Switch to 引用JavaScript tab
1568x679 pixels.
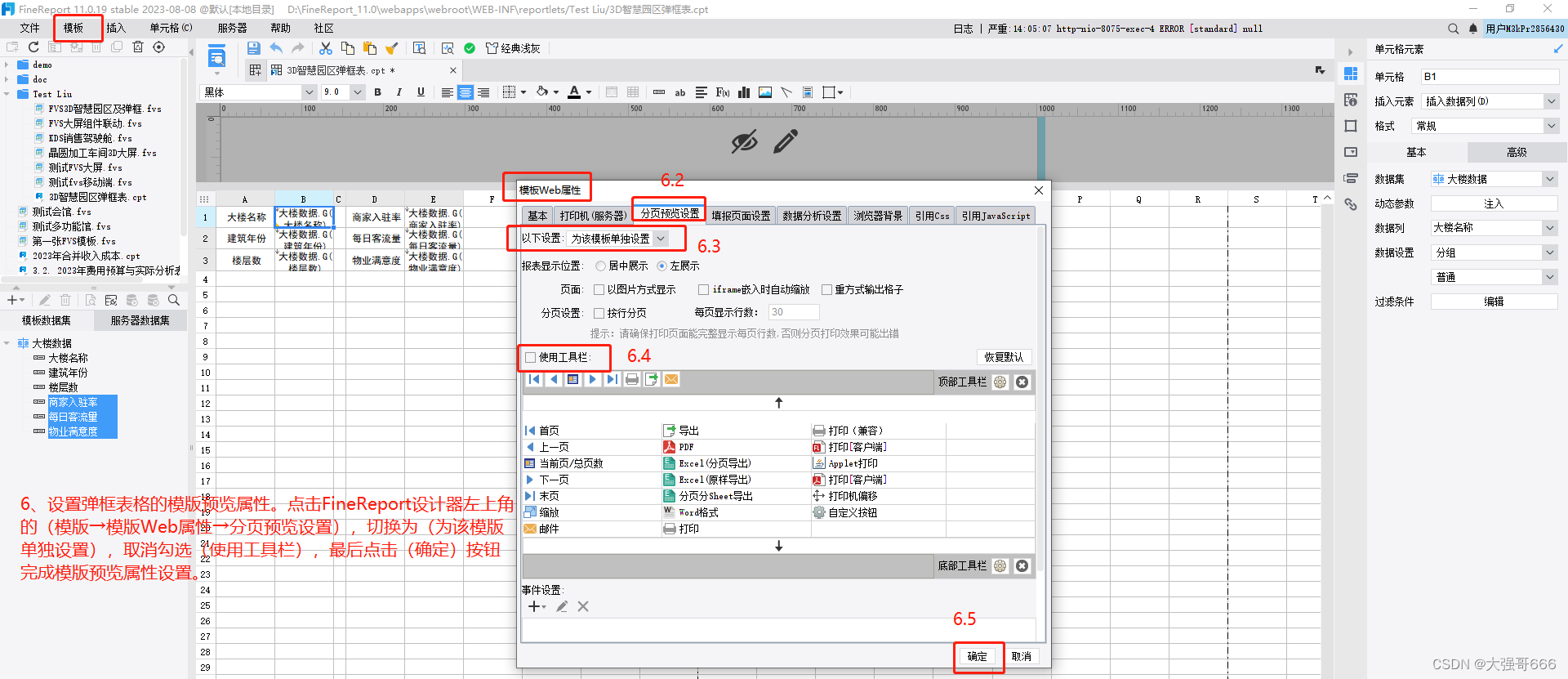[x=996, y=216]
